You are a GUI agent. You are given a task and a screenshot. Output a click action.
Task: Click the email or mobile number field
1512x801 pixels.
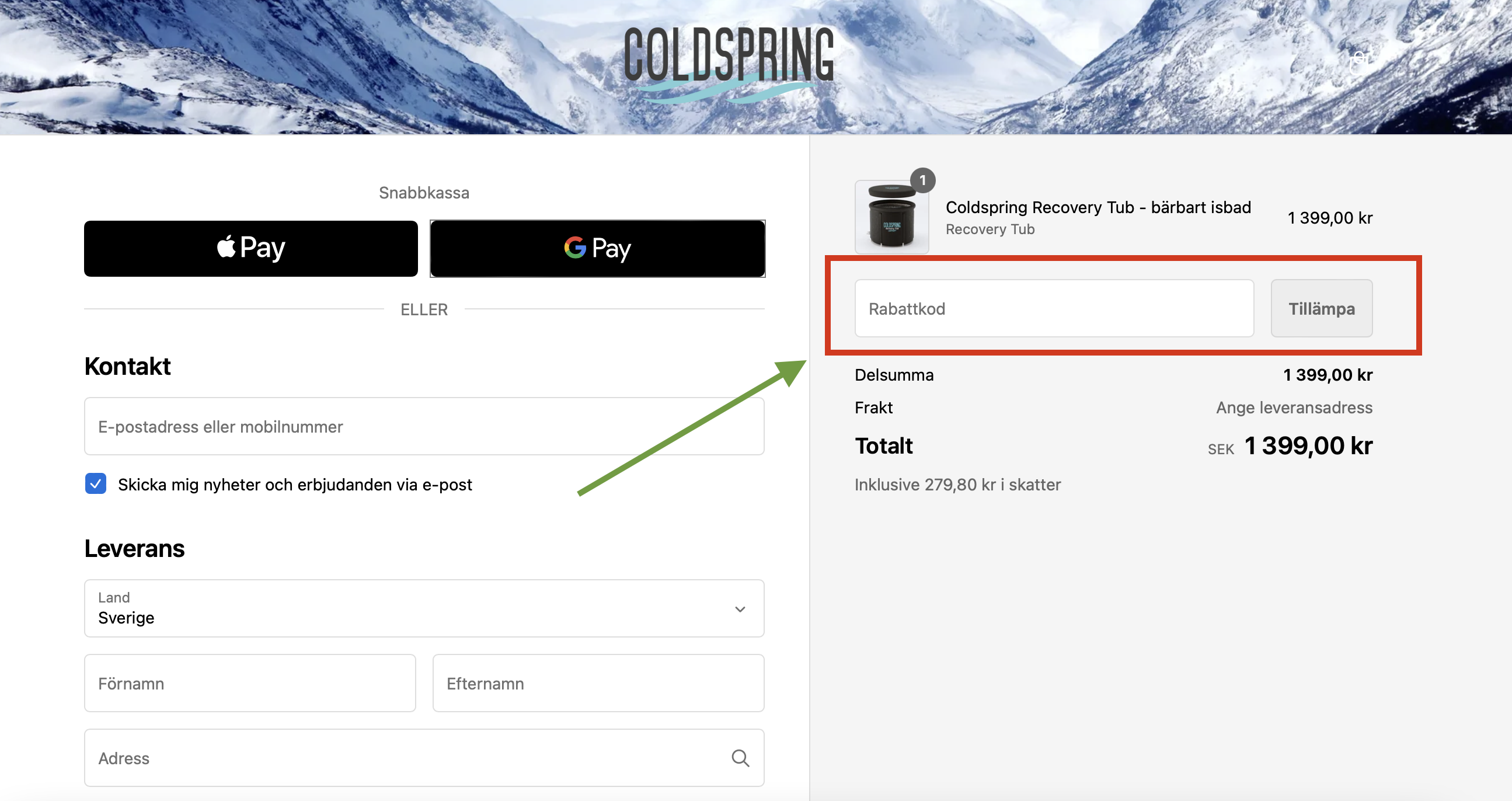(424, 427)
